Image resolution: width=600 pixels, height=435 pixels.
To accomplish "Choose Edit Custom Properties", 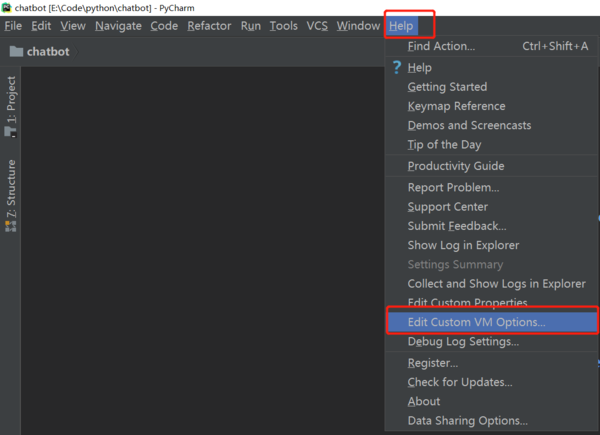I will pyautogui.click(x=491, y=301).
